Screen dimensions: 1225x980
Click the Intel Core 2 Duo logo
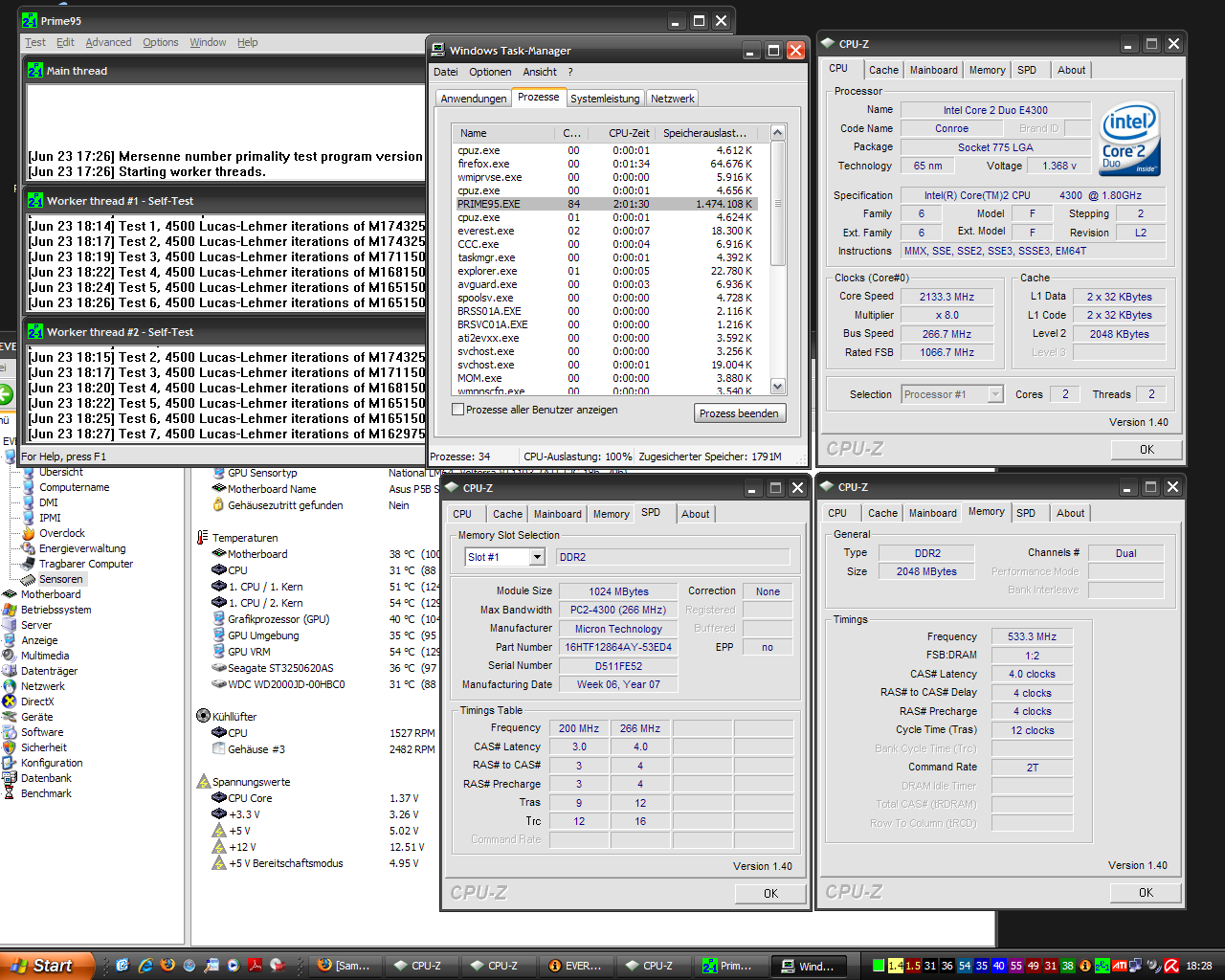pyautogui.click(x=1130, y=140)
